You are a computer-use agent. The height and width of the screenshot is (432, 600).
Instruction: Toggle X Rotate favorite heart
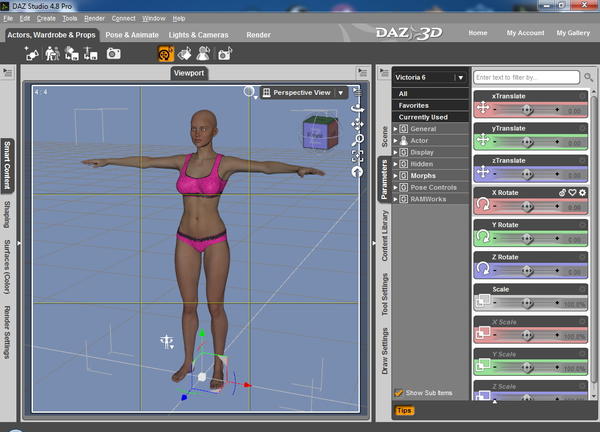pyautogui.click(x=572, y=192)
